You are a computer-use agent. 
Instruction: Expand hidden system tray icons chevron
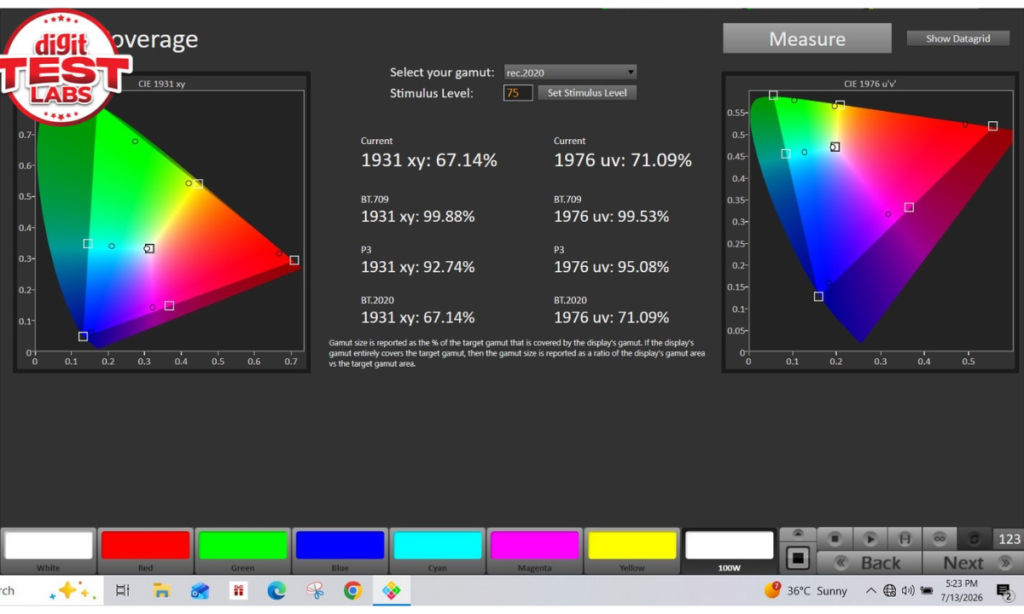coord(871,590)
